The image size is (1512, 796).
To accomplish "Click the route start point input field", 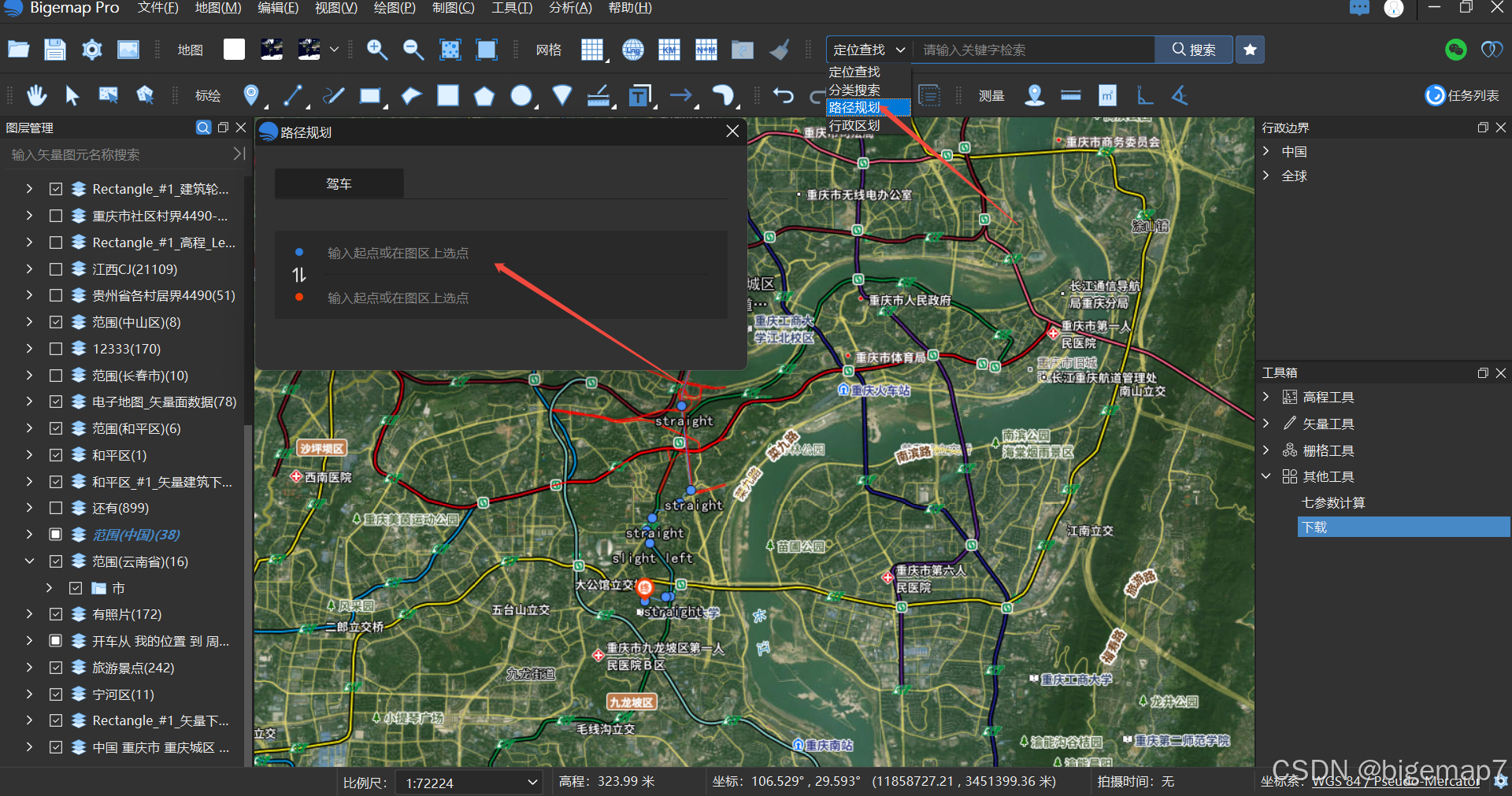I will [517, 253].
